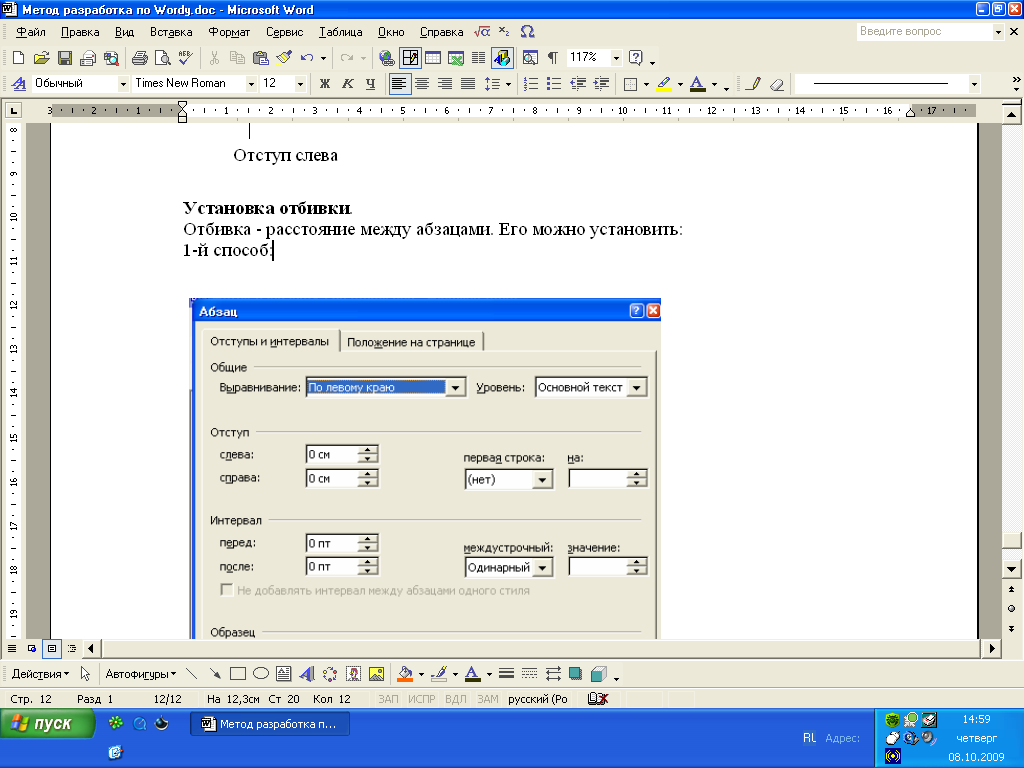
Task: Click the Save floppy disk icon
Action: [x=64, y=58]
